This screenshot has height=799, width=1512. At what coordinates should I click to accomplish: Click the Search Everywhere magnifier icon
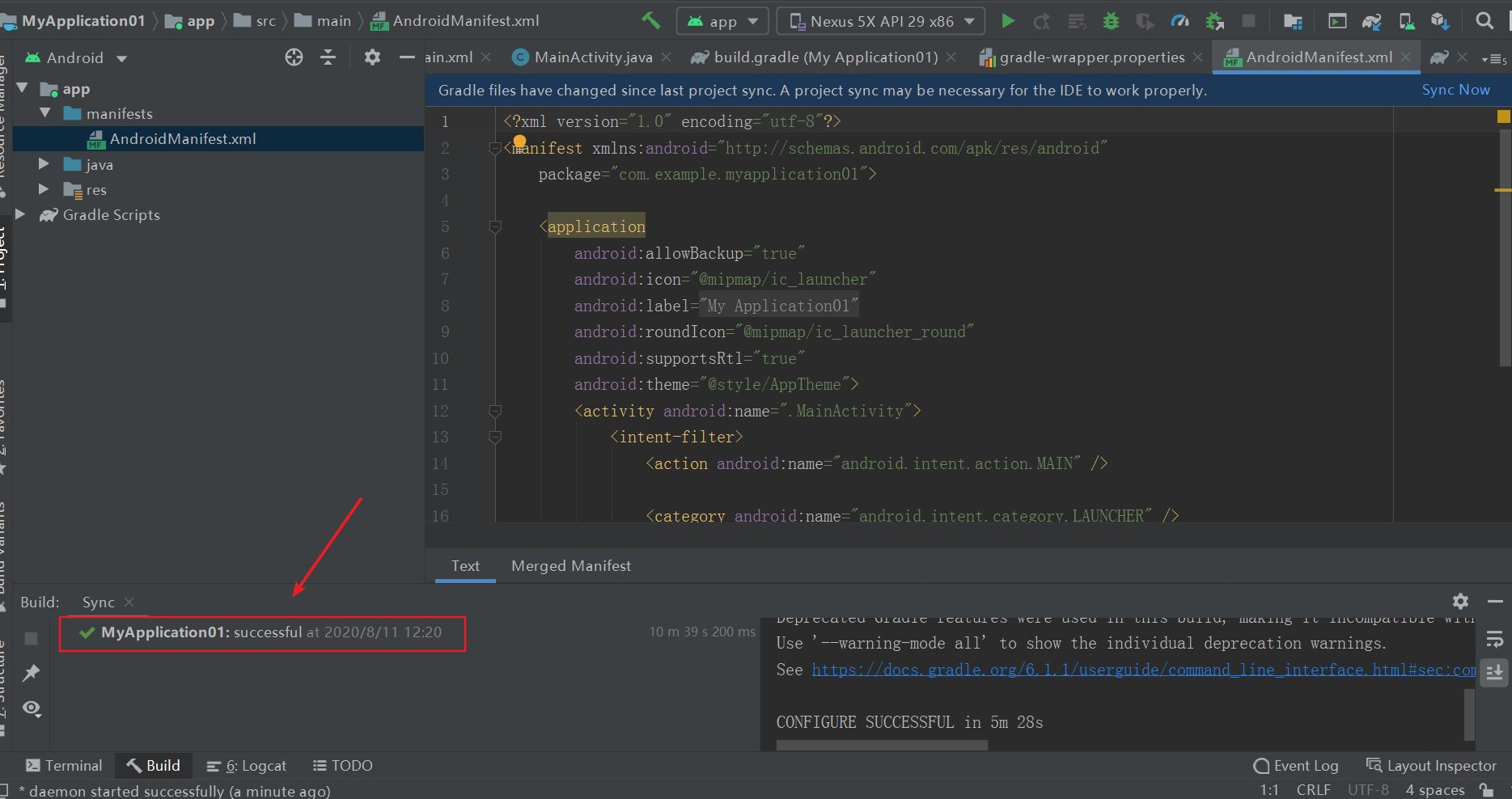1484,21
